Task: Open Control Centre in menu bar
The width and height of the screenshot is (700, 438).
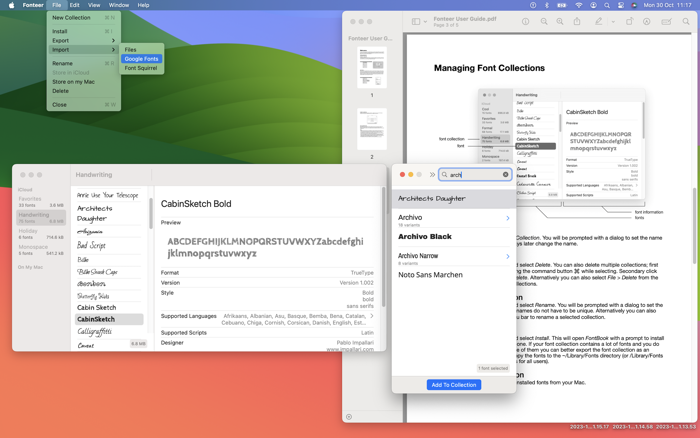Action: click(621, 5)
